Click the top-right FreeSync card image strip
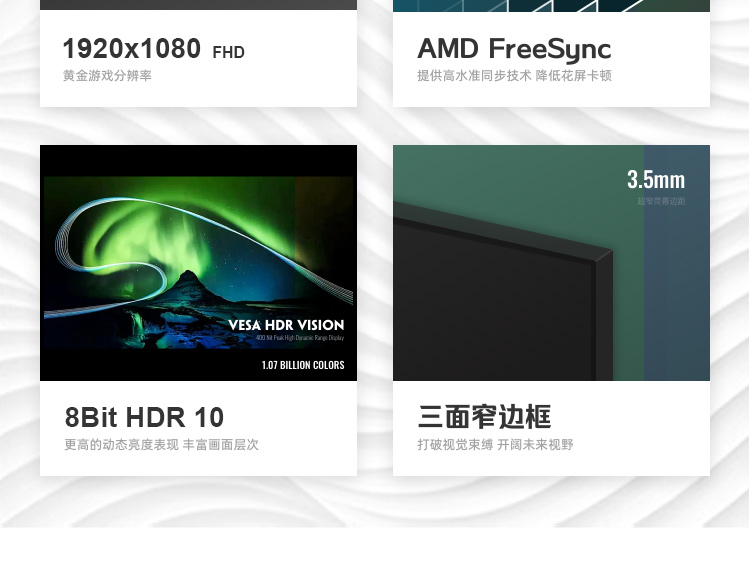Screen dimensions: 750x562 tap(551, 5)
